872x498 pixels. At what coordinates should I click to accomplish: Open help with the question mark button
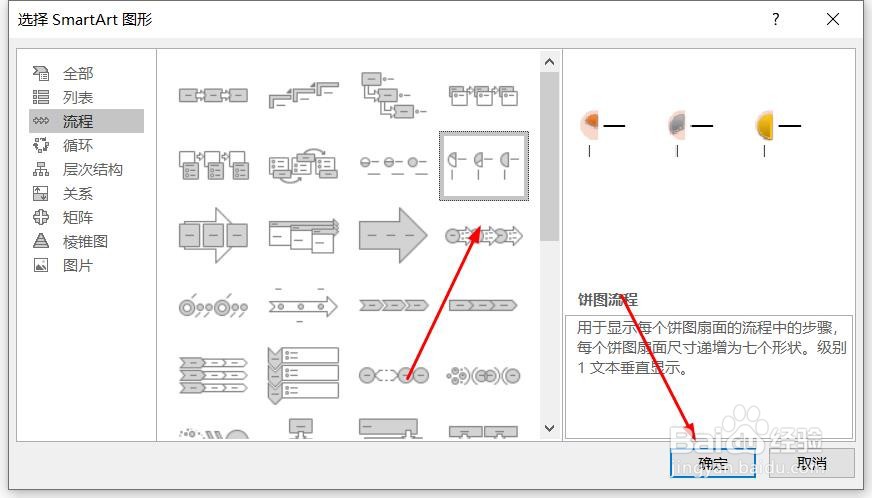(x=776, y=19)
